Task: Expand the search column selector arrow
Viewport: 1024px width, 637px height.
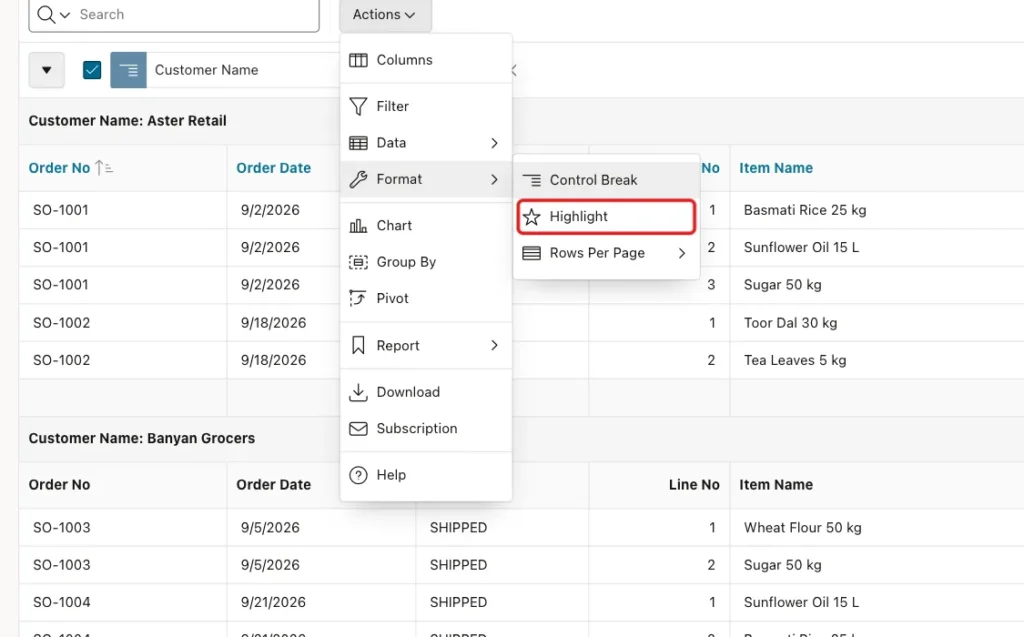Action: point(65,14)
